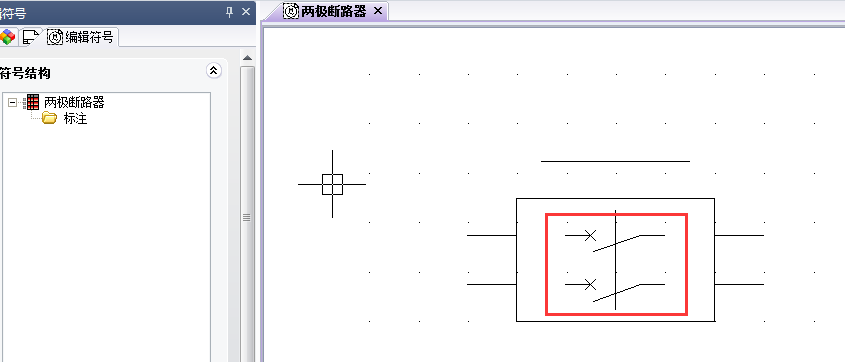Click the panel scrollbar up arrow
This screenshot has height=362, width=845.
247,58
